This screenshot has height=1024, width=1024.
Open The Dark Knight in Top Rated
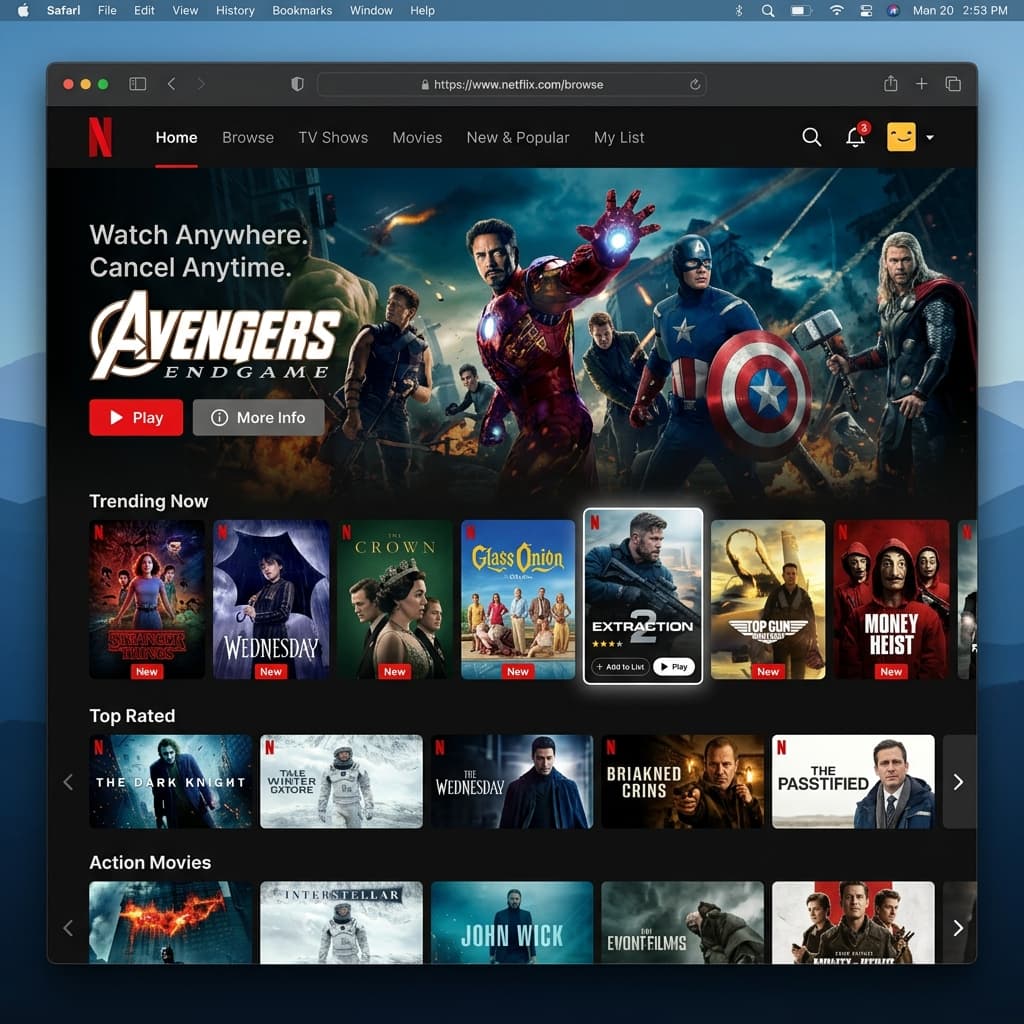(x=170, y=782)
